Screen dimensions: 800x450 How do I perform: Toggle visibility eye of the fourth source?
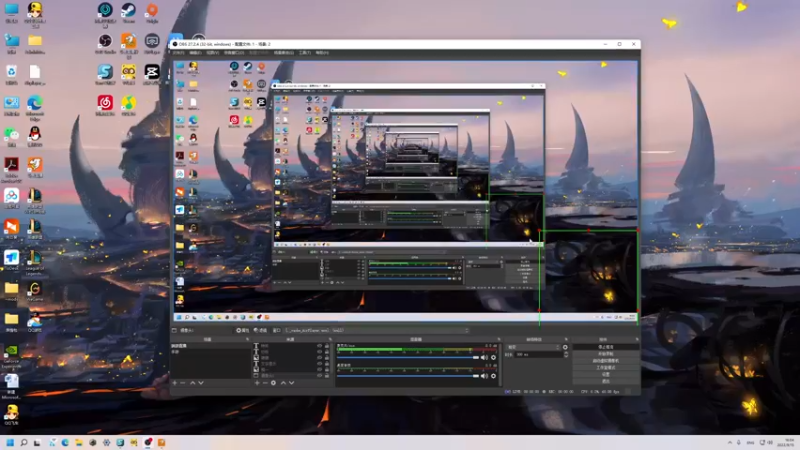(319, 363)
